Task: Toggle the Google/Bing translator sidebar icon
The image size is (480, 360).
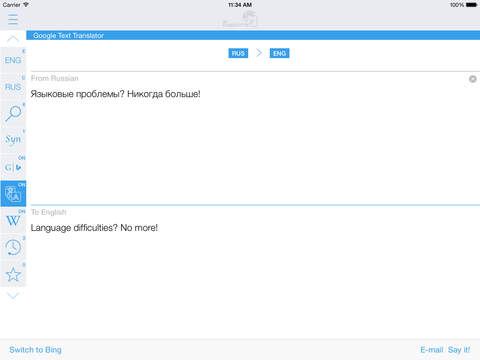Action: 13,167
